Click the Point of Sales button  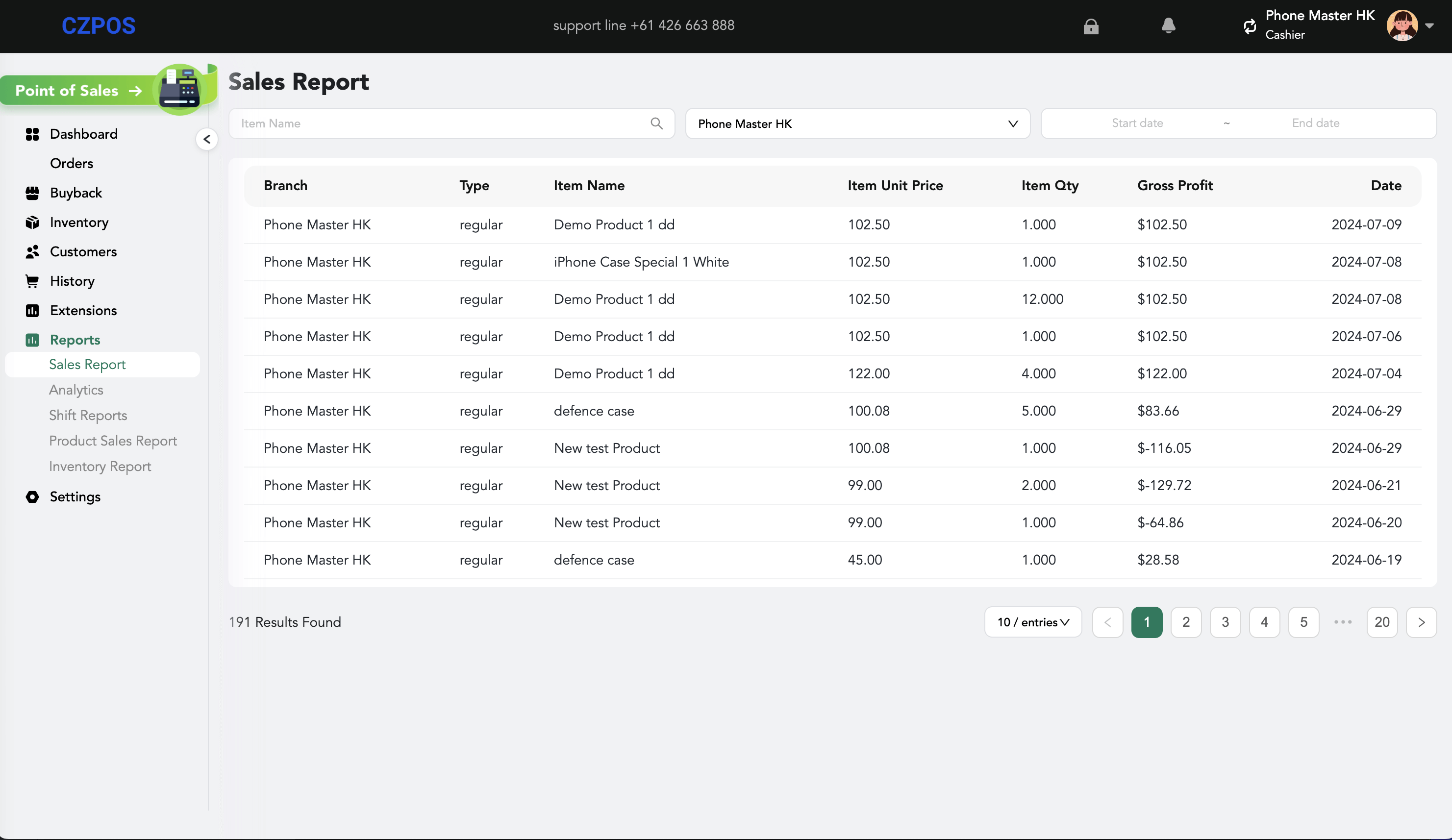tap(78, 91)
